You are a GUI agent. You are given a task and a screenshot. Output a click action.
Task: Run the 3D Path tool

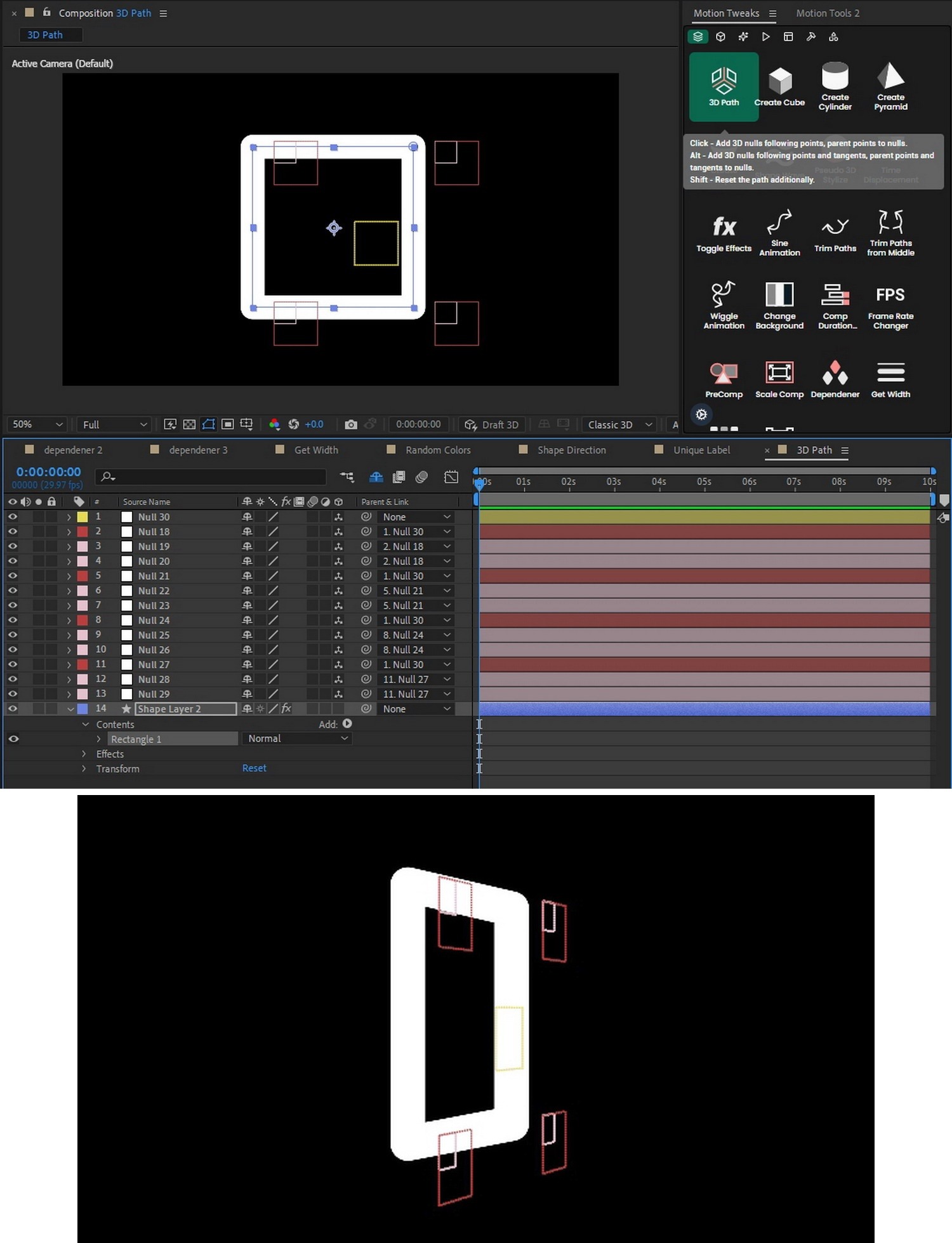pyautogui.click(x=724, y=86)
